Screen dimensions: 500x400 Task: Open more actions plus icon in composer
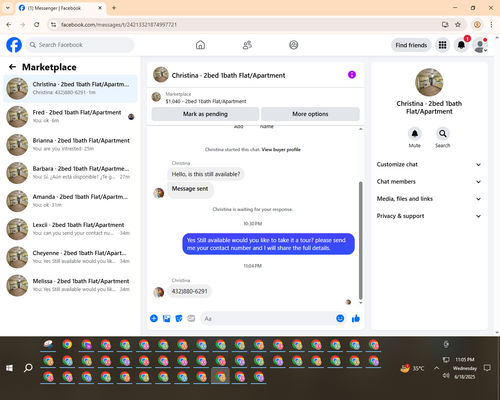154,318
